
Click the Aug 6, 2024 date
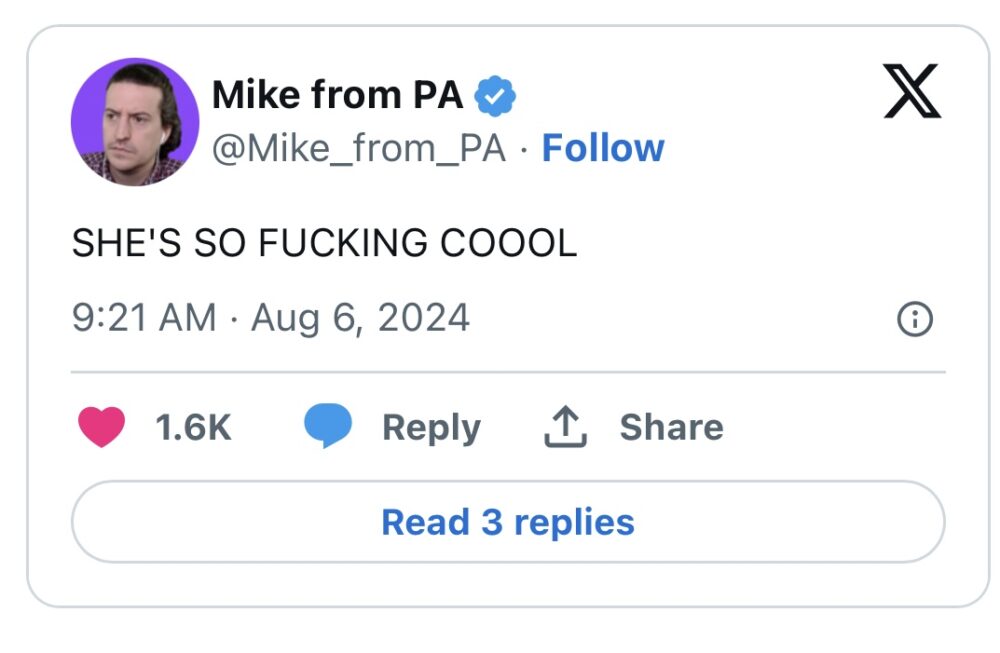tap(360, 318)
